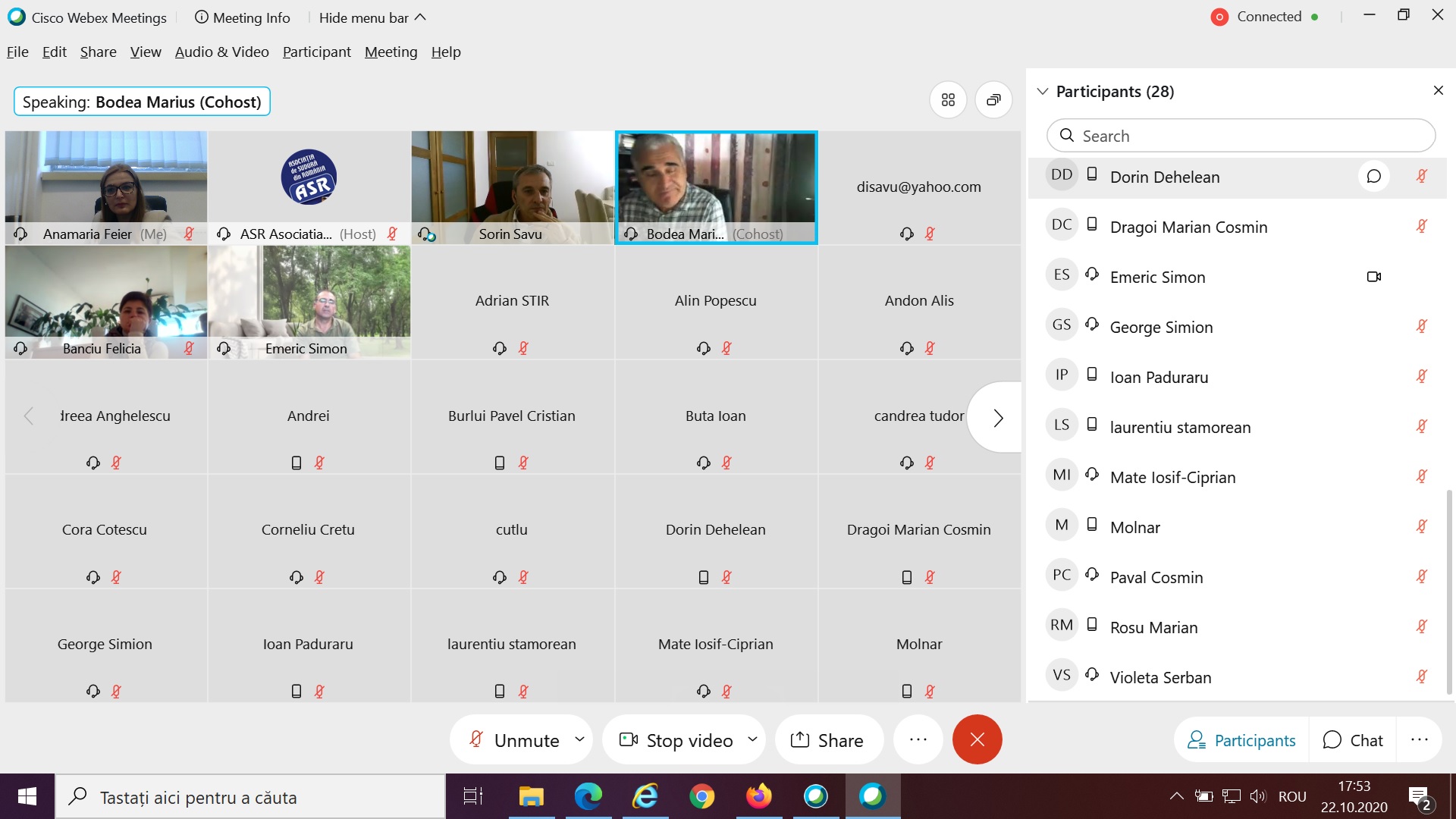Open chat bubble next to Dorin Dehelean
Screen dimensions: 1456x819
(1373, 177)
